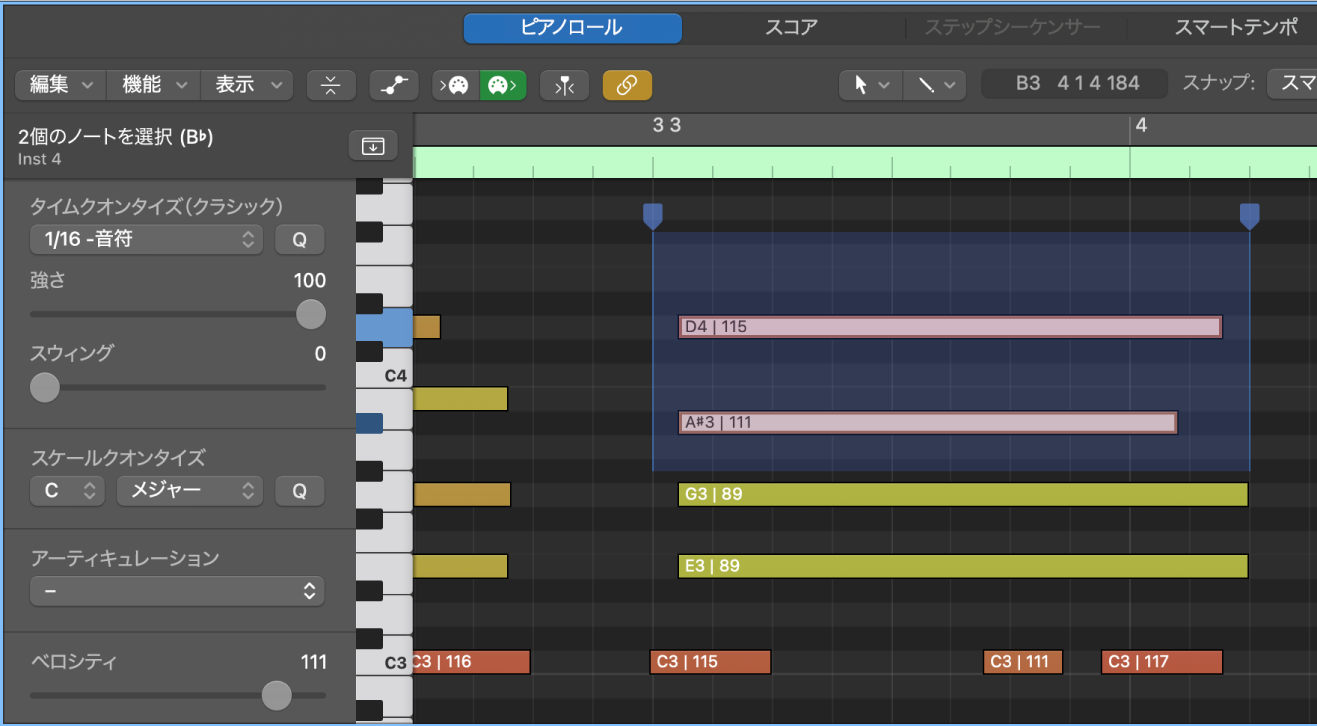1317x726 pixels.
Task: Open the pencil tool menu
Action: (x=934, y=85)
